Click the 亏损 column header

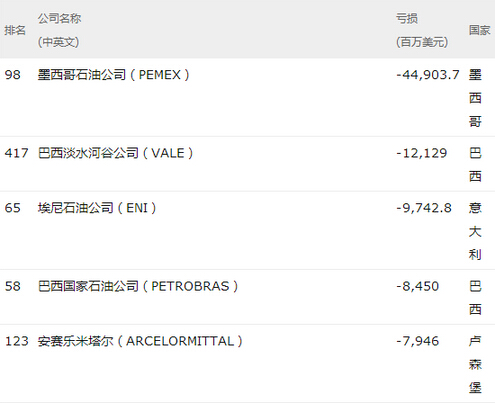point(422,30)
